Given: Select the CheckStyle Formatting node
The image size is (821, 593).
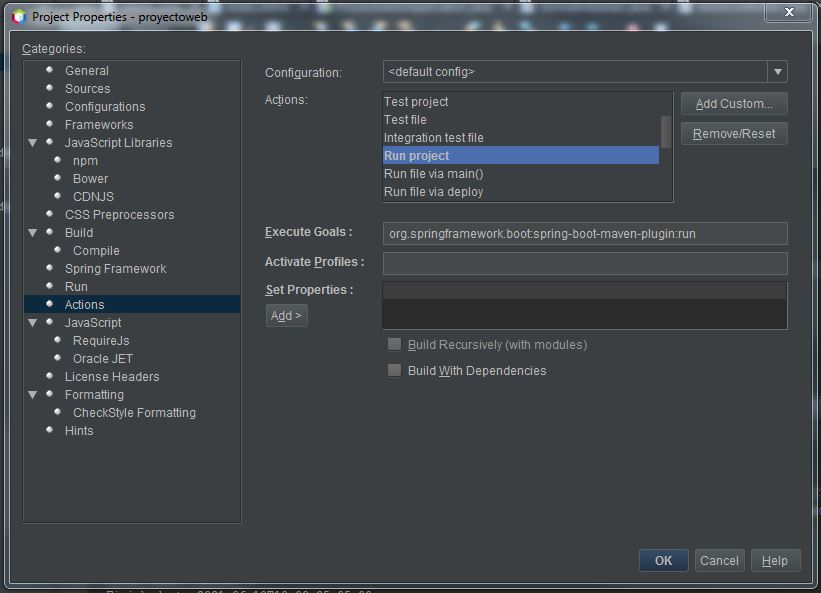Looking at the screenshot, I should click(x=134, y=412).
